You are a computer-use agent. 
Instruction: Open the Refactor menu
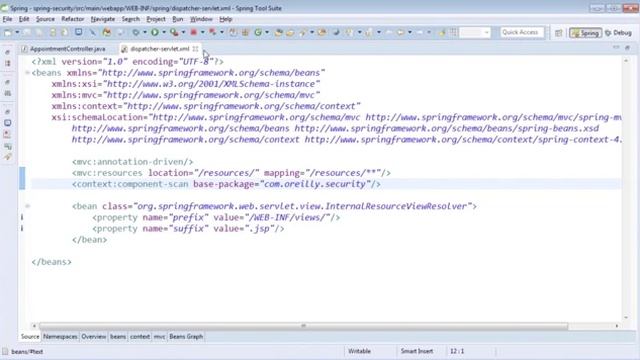click(x=73, y=19)
